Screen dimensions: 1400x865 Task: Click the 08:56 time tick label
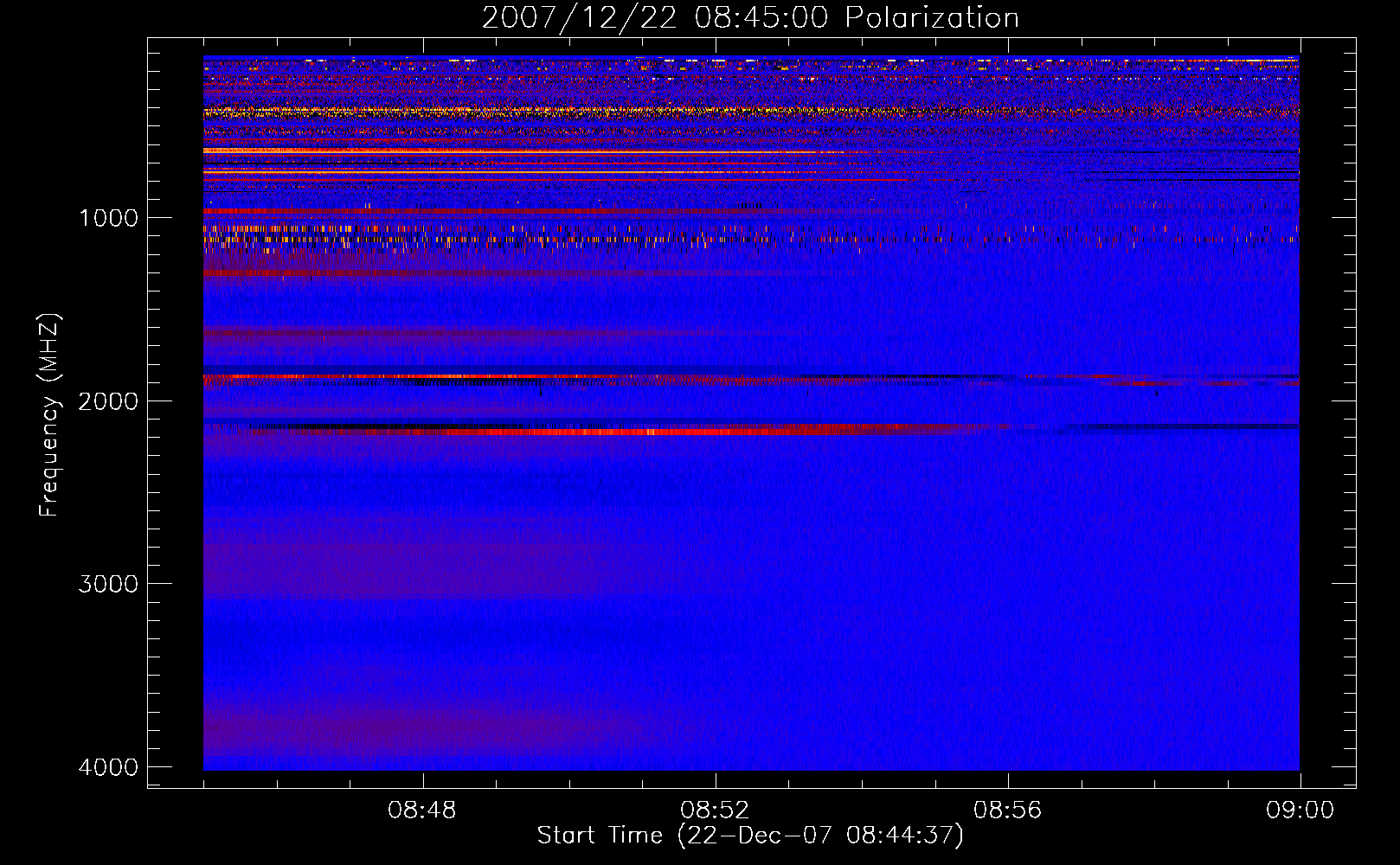(x=1007, y=811)
